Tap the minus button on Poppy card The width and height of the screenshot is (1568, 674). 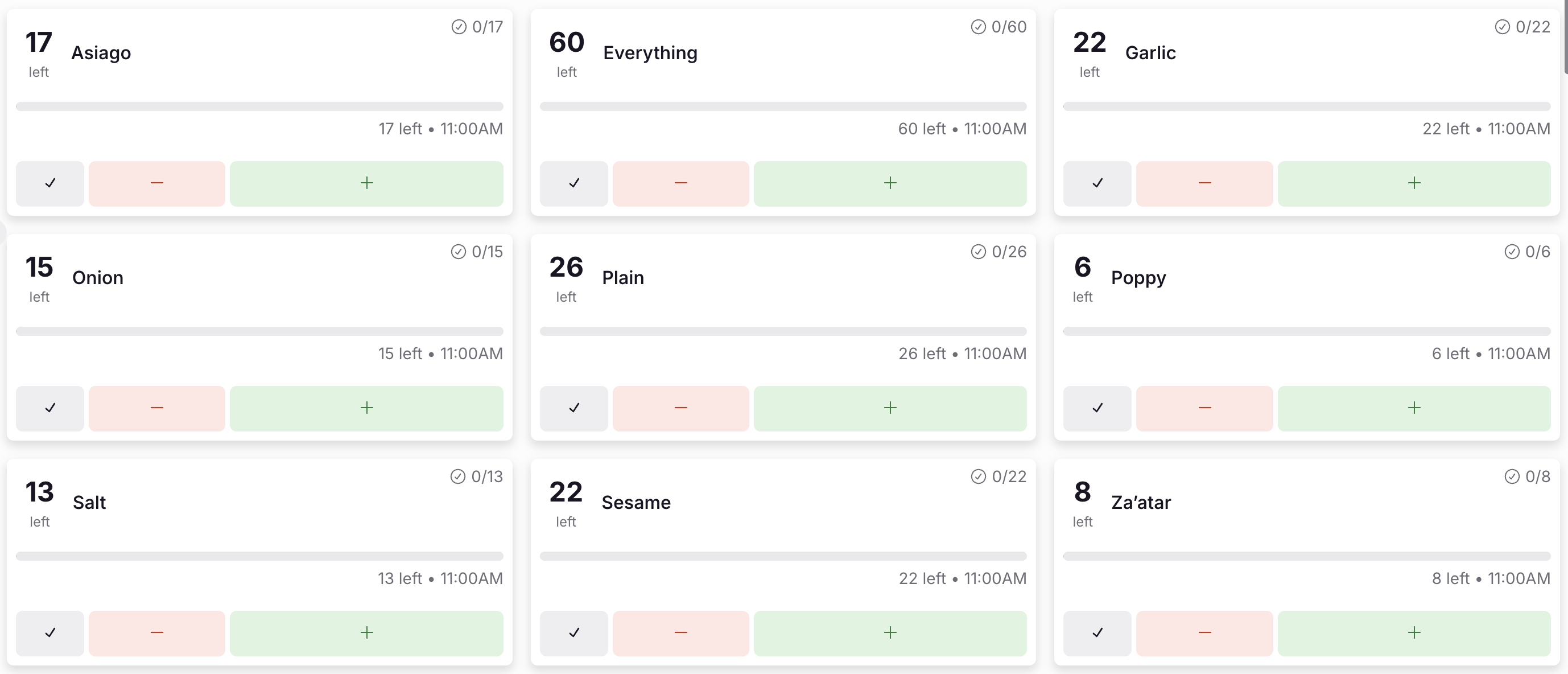coord(1204,408)
